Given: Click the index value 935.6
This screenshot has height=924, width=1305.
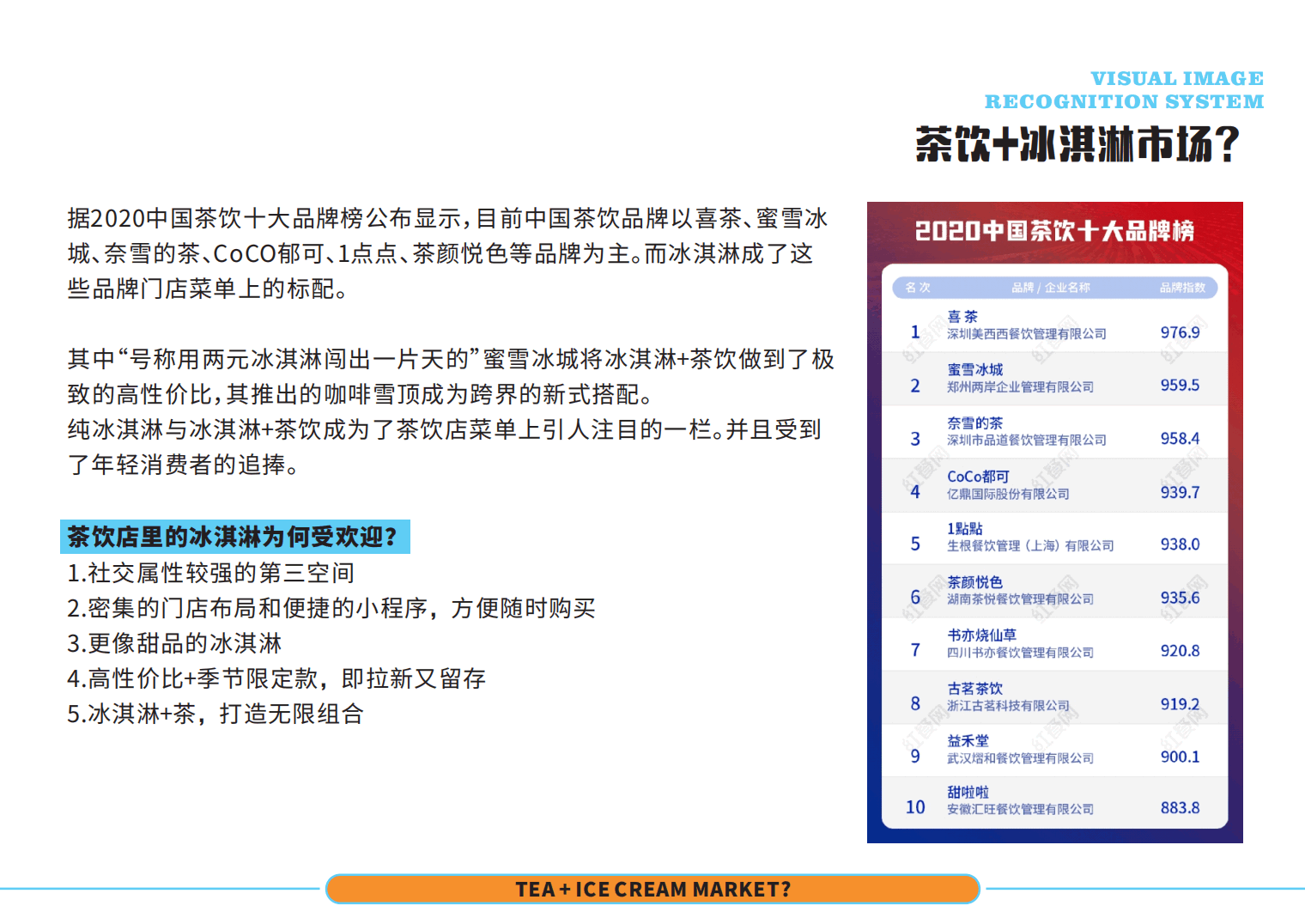Looking at the screenshot, I should pos(1181,598).
